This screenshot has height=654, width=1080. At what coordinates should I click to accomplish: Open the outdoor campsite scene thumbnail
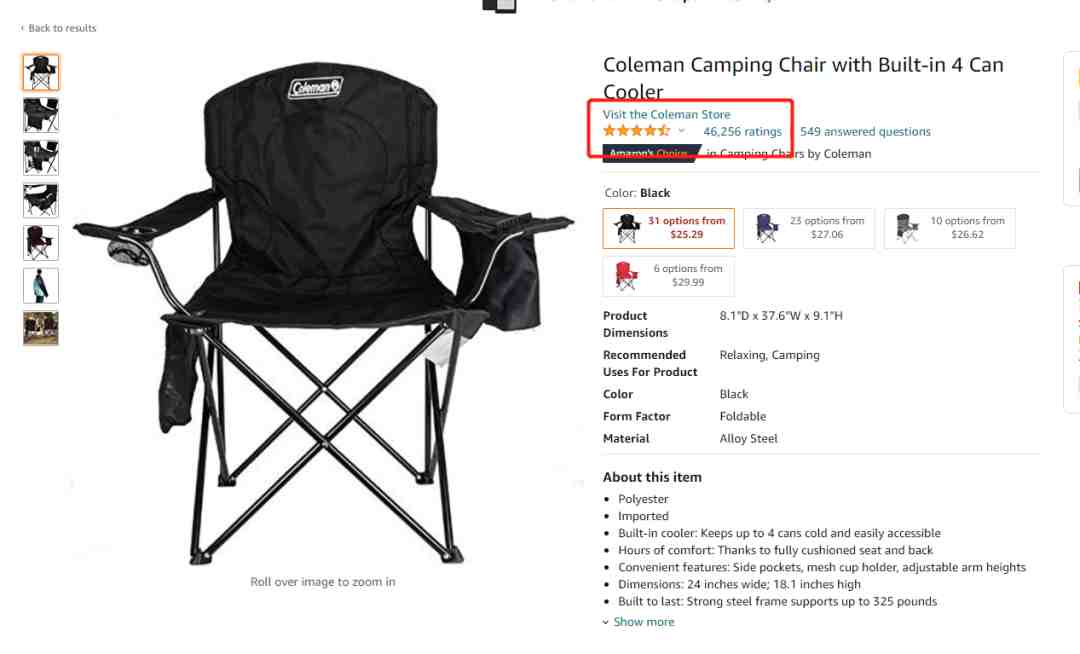pyautogui.click(x=41, y=328)
